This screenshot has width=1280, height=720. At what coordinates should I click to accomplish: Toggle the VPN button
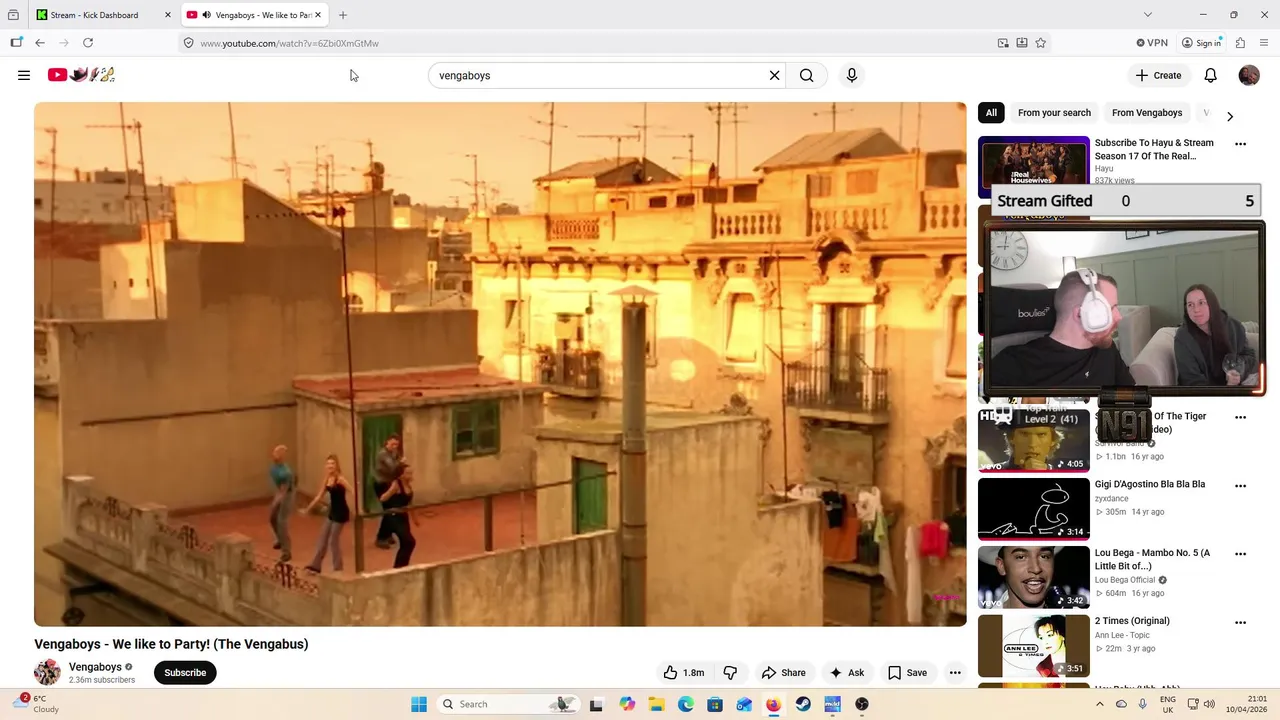(x=1152, y=43)
